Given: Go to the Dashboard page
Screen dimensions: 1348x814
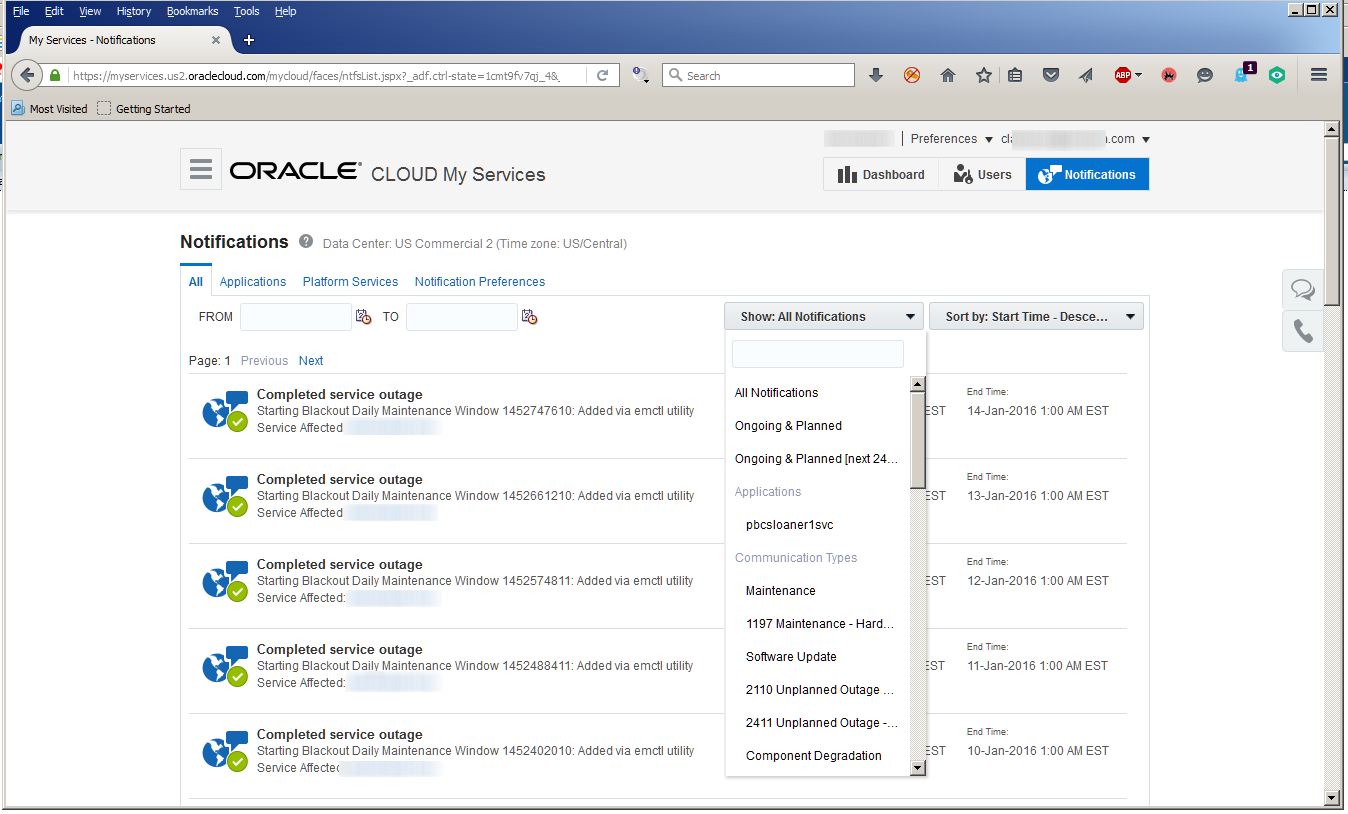Looking at the screenshot, I should click(x=881, y=174).
